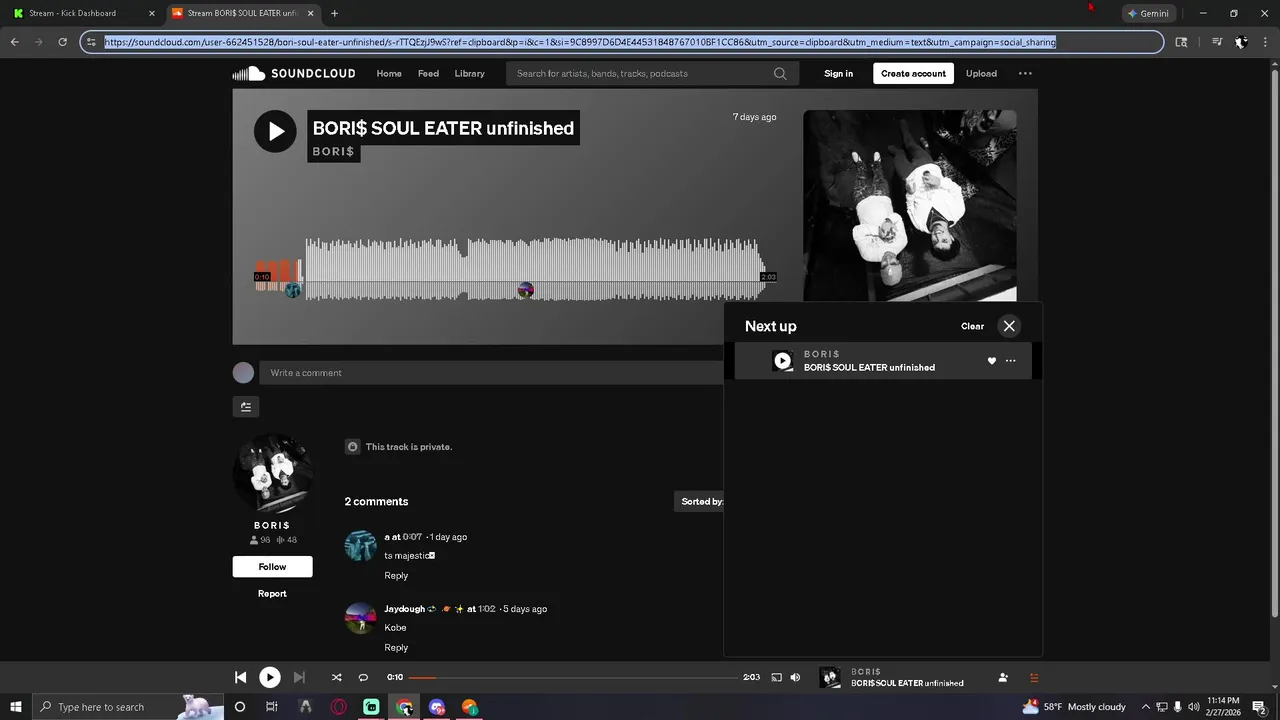Open the Sorted by dropdown
1280x720 pixels.
(x=701, y=502)
